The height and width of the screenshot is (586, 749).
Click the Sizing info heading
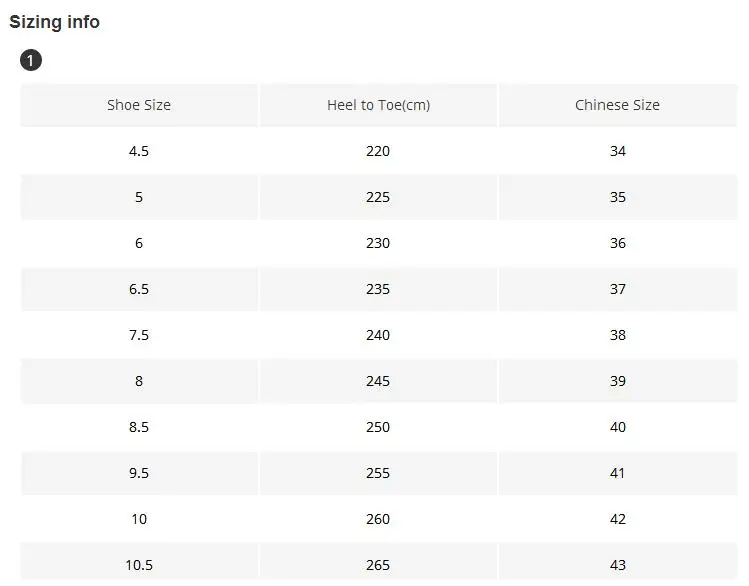[55, 22]
